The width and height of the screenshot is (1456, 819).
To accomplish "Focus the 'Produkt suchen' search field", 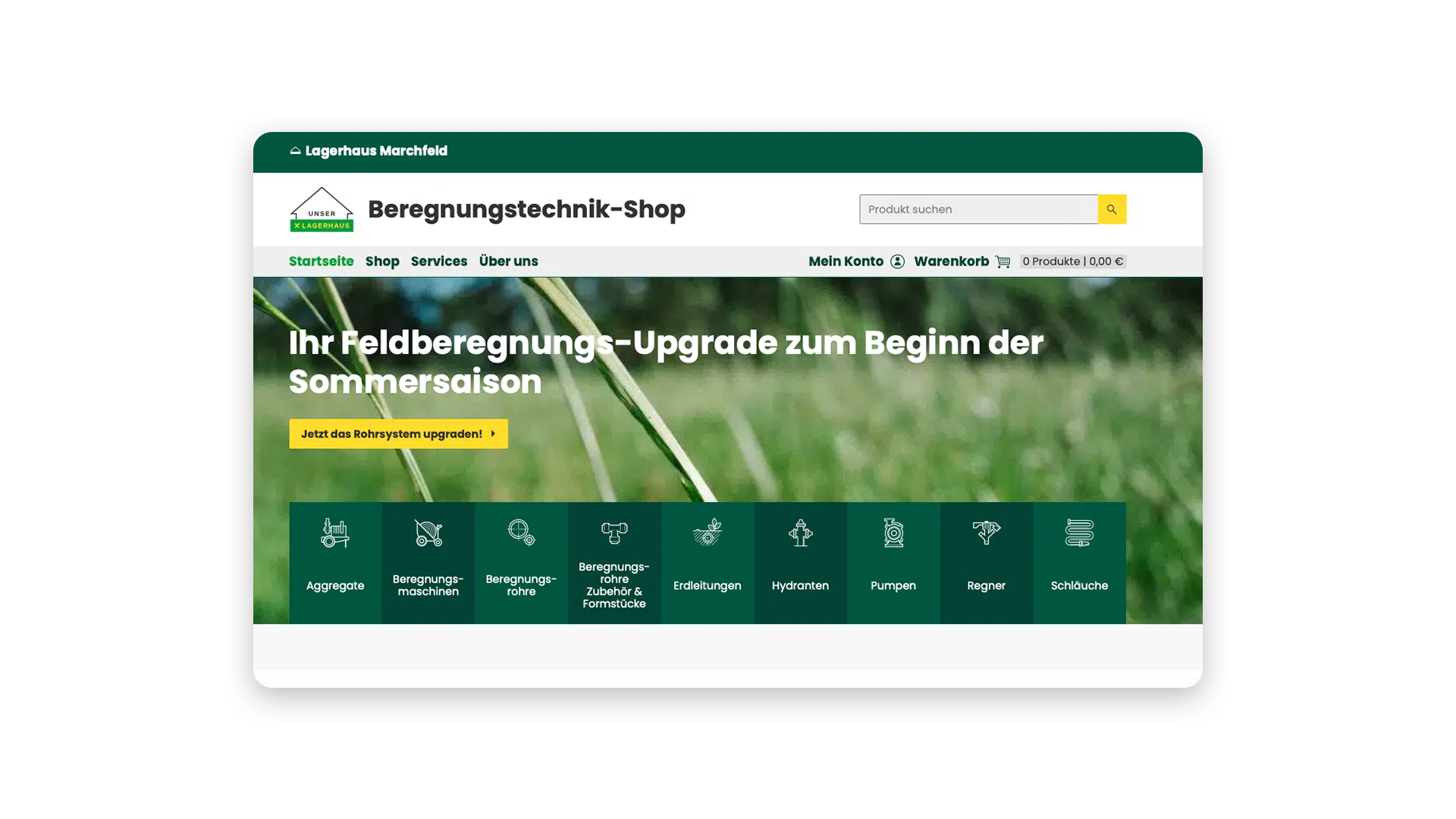I will (x=978, y=209).
